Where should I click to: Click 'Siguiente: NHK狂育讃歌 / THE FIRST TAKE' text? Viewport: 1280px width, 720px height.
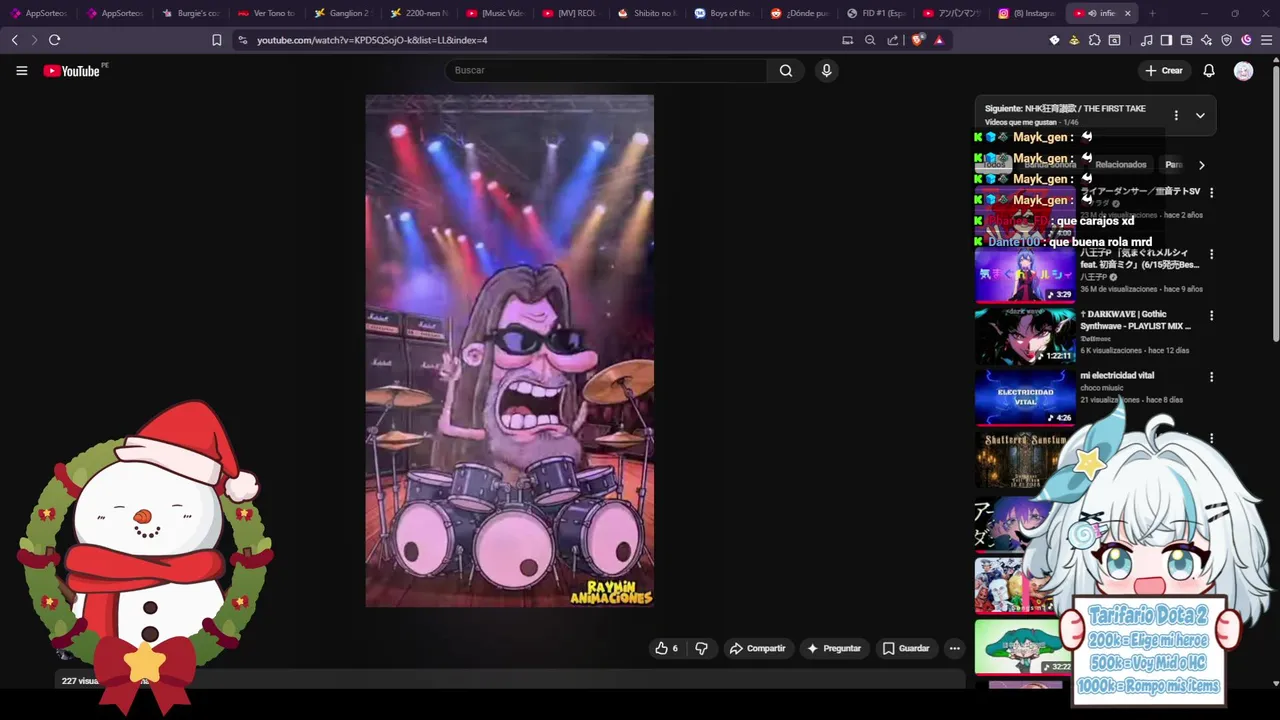tap(1065, 108)
